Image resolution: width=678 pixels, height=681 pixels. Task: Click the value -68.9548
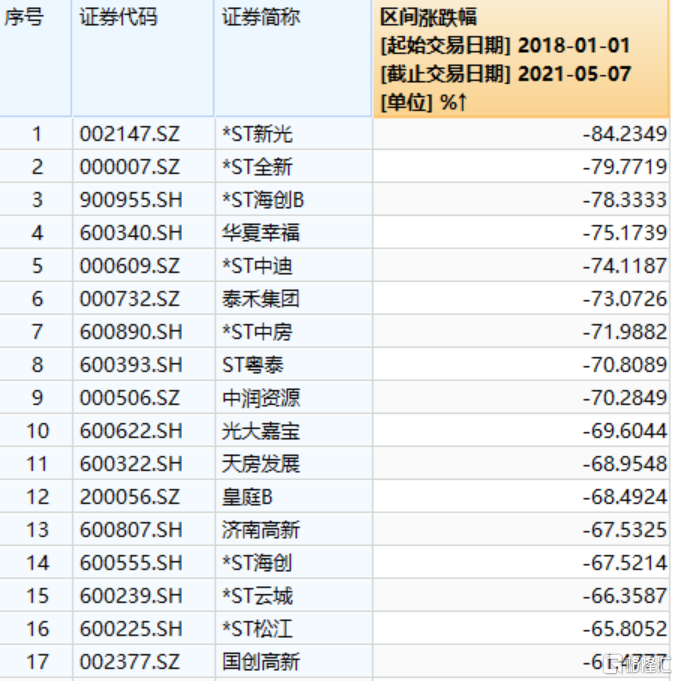click(625, 464)
